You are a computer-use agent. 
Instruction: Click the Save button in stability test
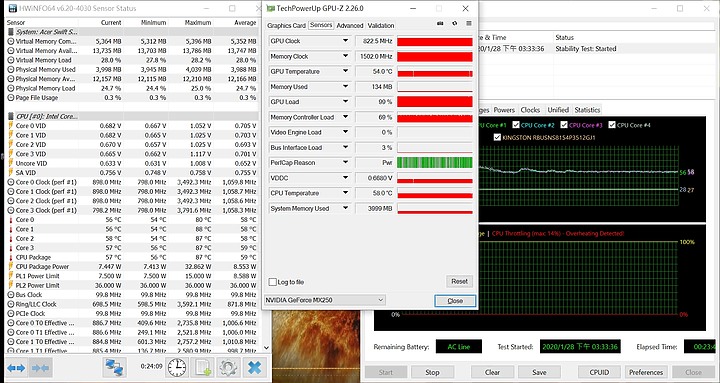click(x=539, y=372)
